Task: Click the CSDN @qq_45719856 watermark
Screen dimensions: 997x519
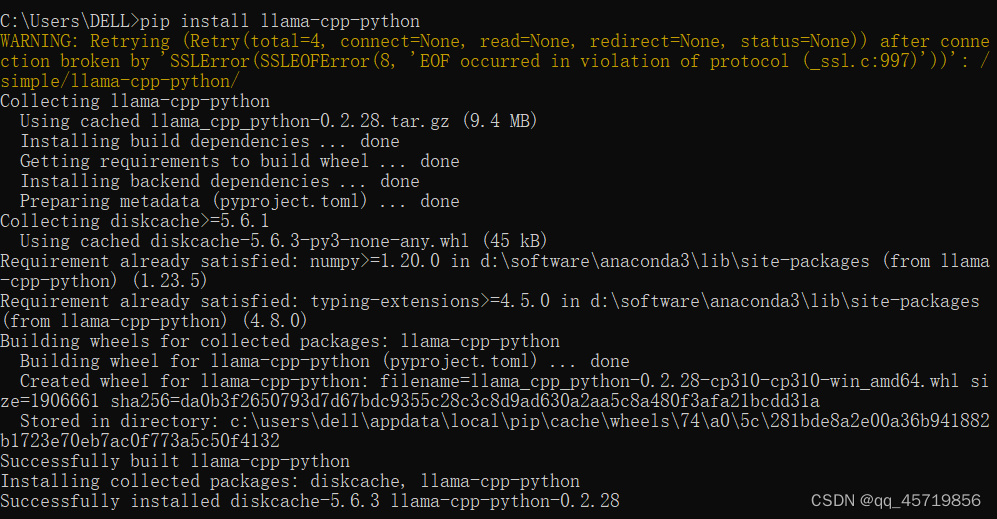Action: click(x=896, y=501)
